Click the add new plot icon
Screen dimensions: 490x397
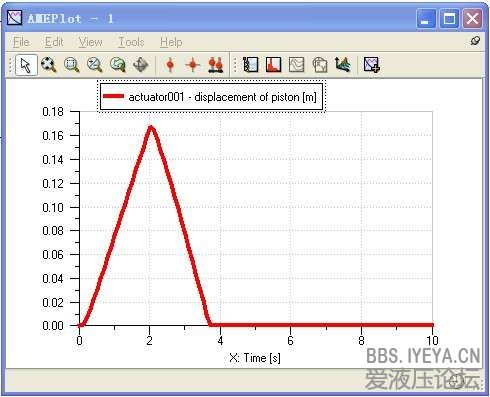coord(372,65)
